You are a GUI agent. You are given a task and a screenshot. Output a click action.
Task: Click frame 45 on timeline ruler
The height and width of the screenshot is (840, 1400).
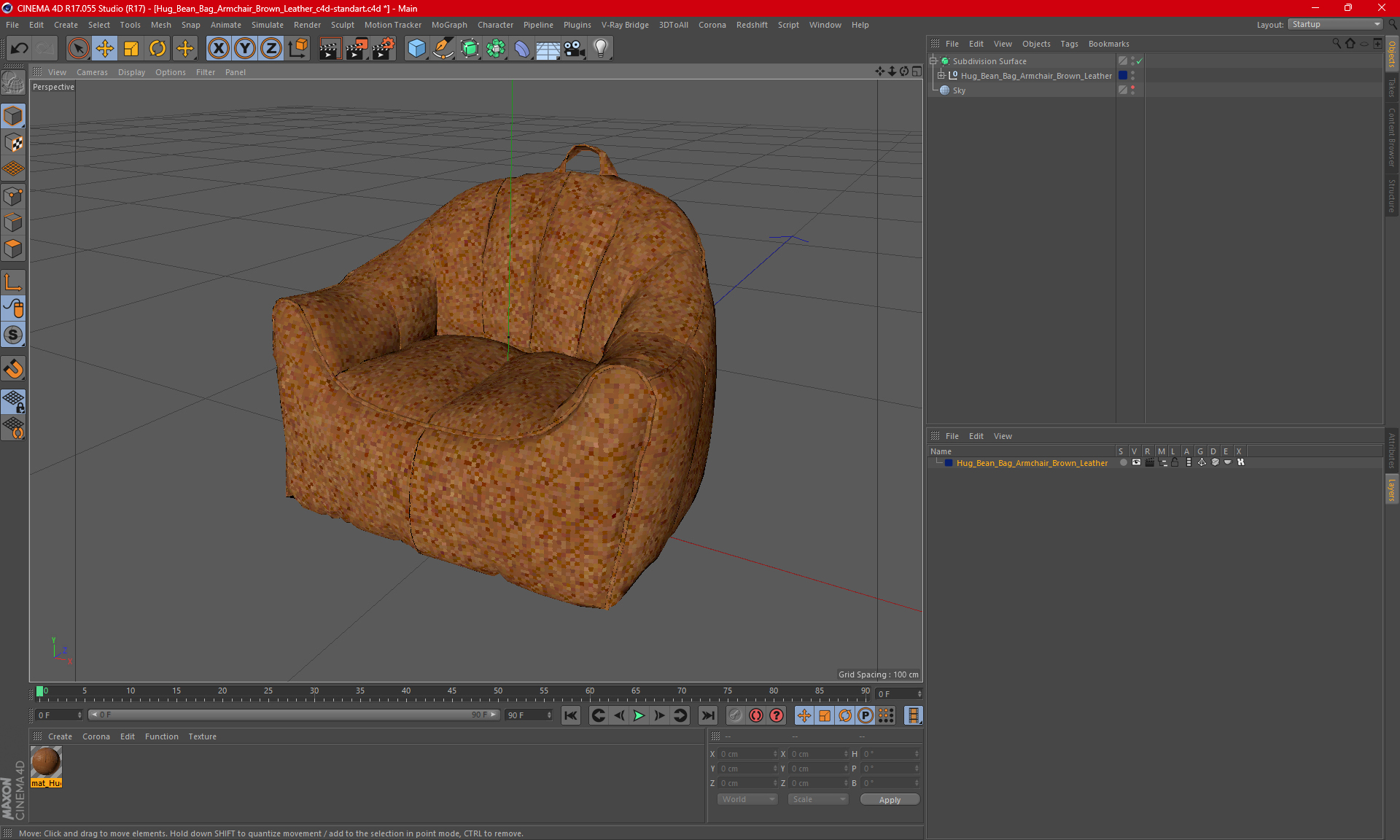452,691
